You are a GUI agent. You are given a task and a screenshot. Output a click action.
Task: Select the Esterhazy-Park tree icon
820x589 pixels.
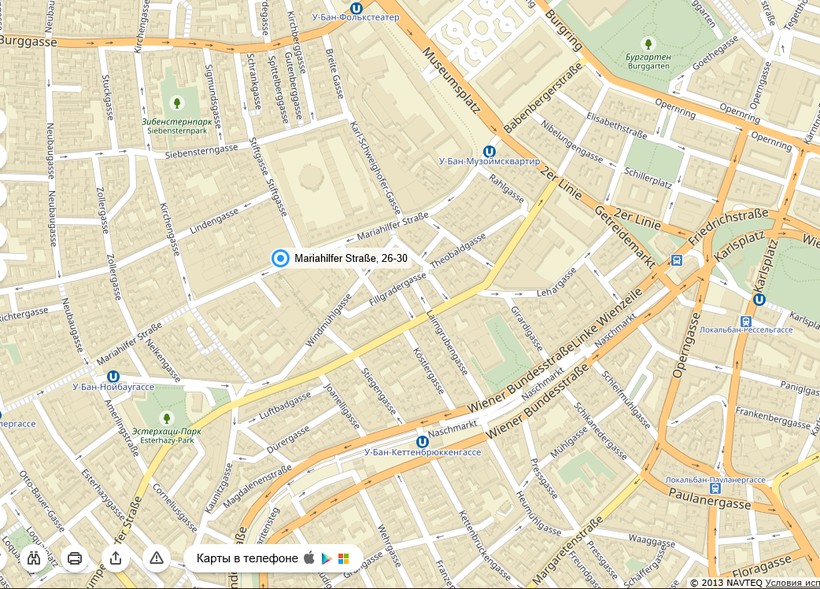(x=166, y=418)
